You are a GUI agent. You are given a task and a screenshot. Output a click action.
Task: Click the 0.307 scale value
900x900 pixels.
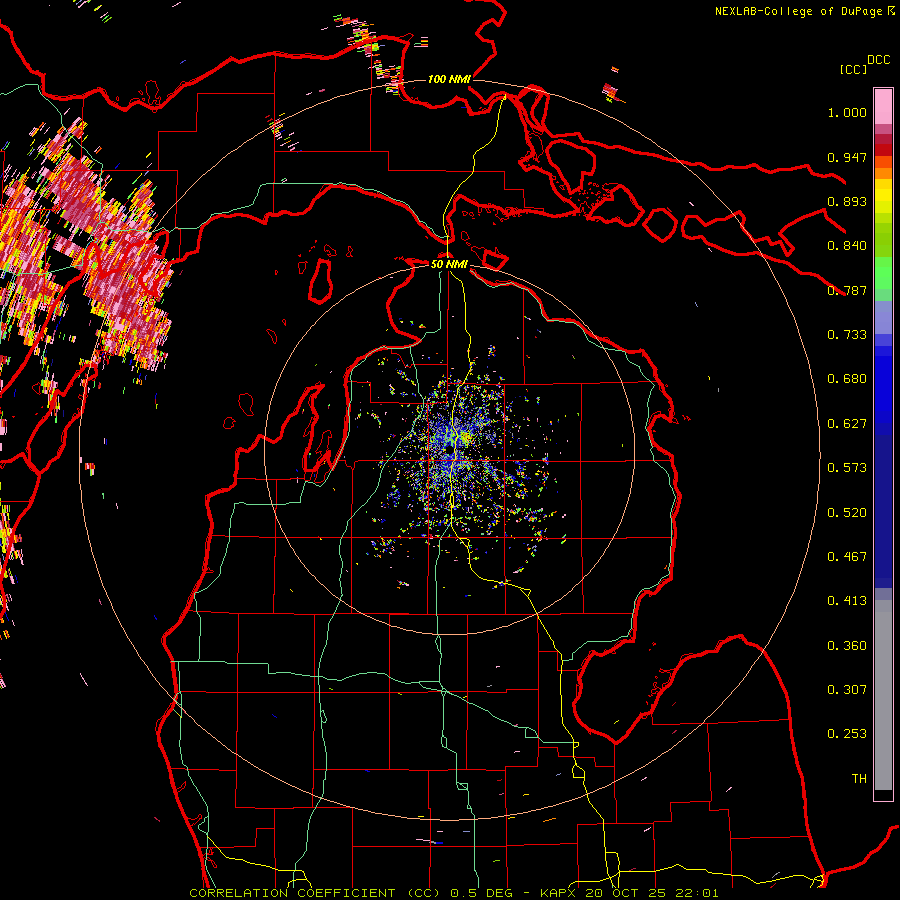pyautogui.click(x=847, y=690)
